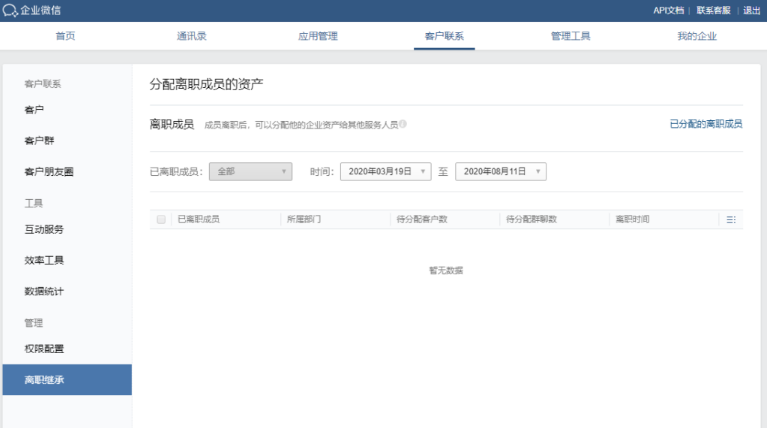The height and width of the screenshot is (428, 767).
Task: Open the end date picker 2020年08月11日
Action: coord(500,172)
